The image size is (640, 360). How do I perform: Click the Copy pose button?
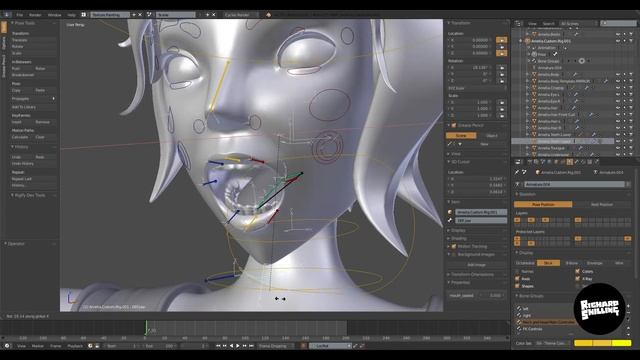point(21,90)
